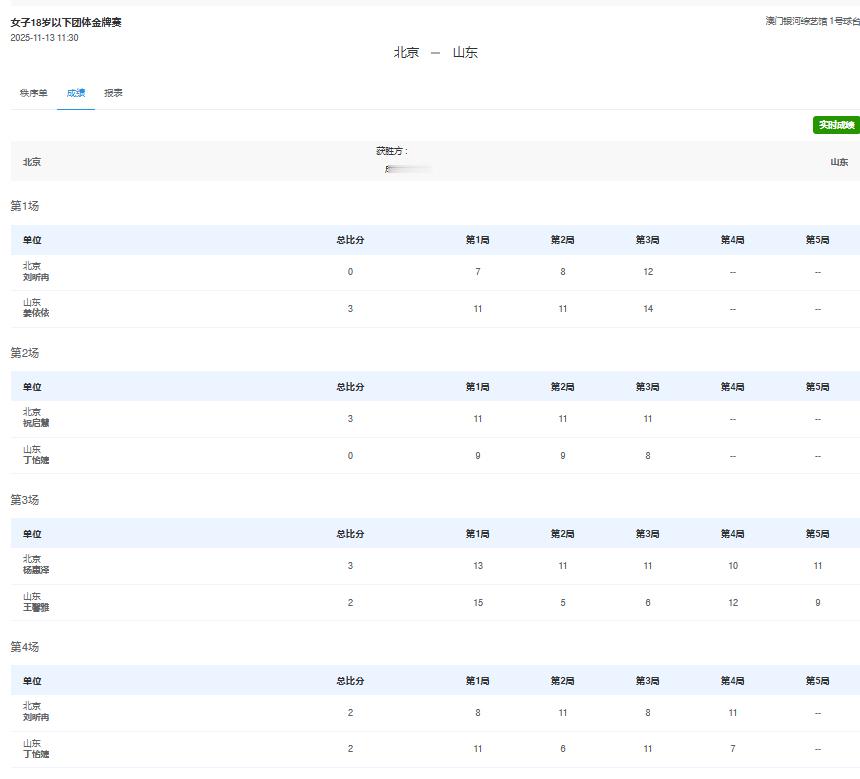Image resolution: width=860 pixels, height=779 pixels.
Task: Click 第3局 header in match 1 table
Action: (x=648, y=240)
